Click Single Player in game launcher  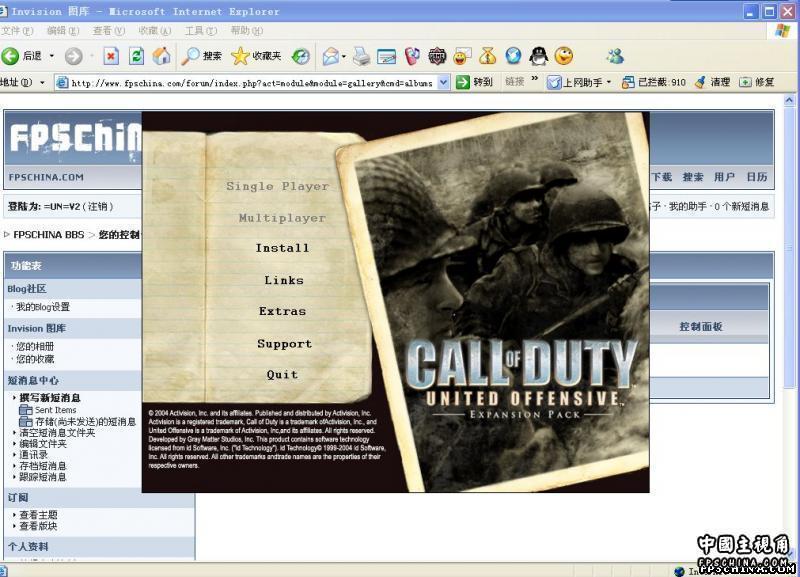coord(278,186)
